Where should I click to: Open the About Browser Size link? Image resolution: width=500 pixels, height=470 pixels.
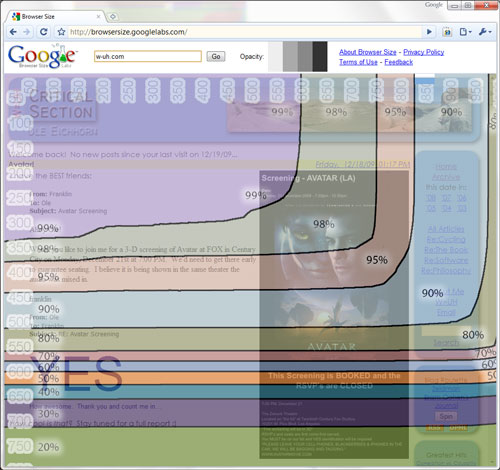click(368, 52)
